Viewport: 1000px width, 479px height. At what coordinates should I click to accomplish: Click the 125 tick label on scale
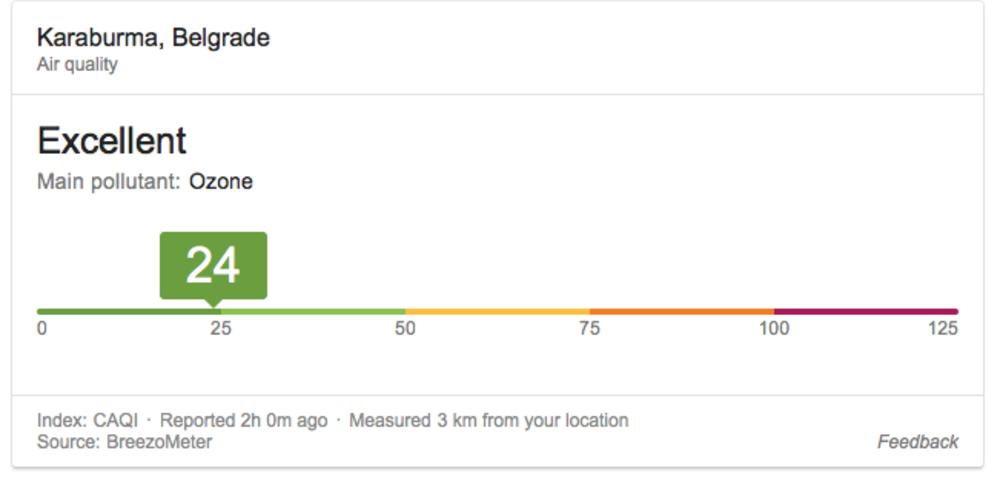pos(943,329)
